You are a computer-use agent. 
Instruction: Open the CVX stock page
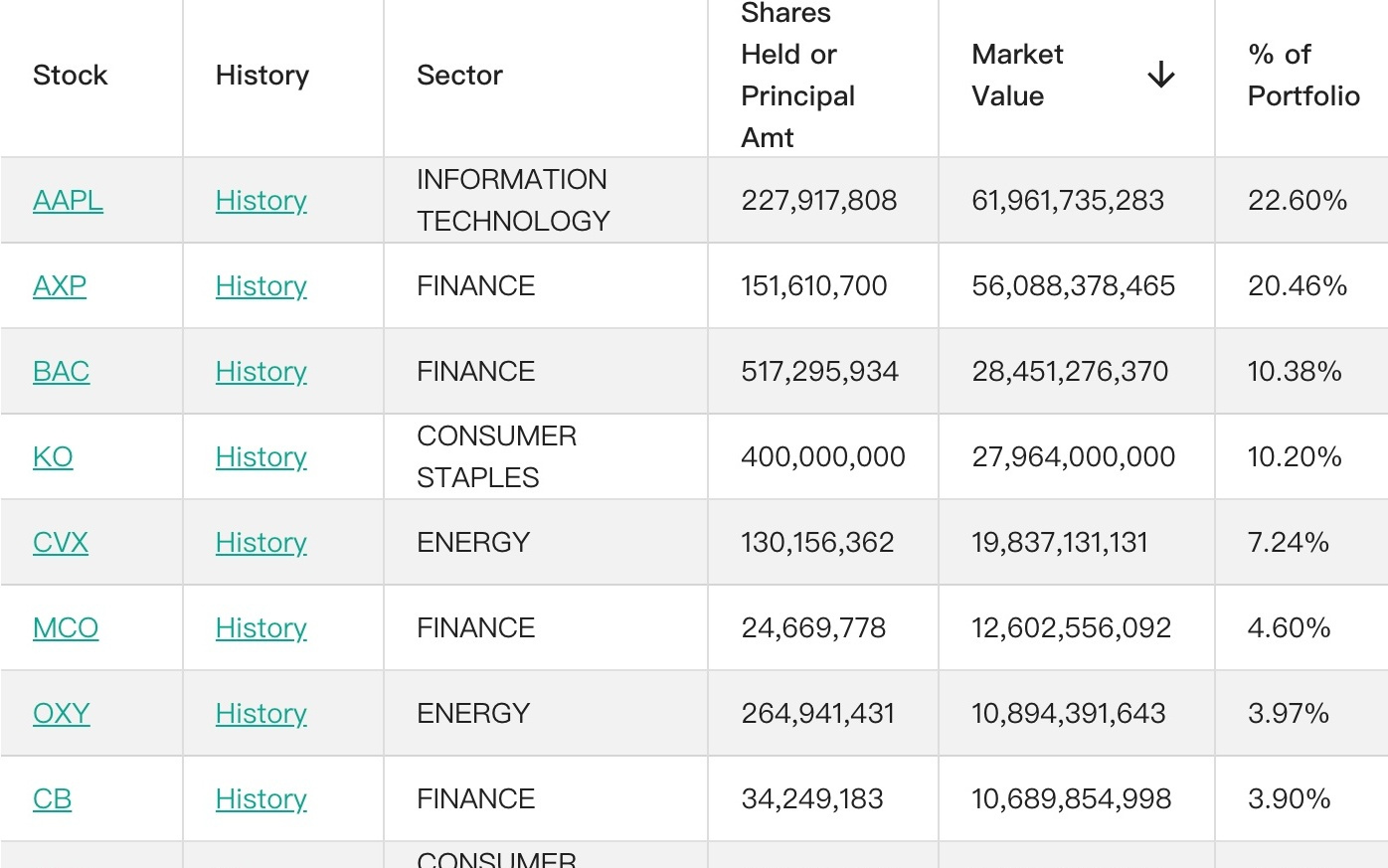pyautogui.click(x=61, y=543)
